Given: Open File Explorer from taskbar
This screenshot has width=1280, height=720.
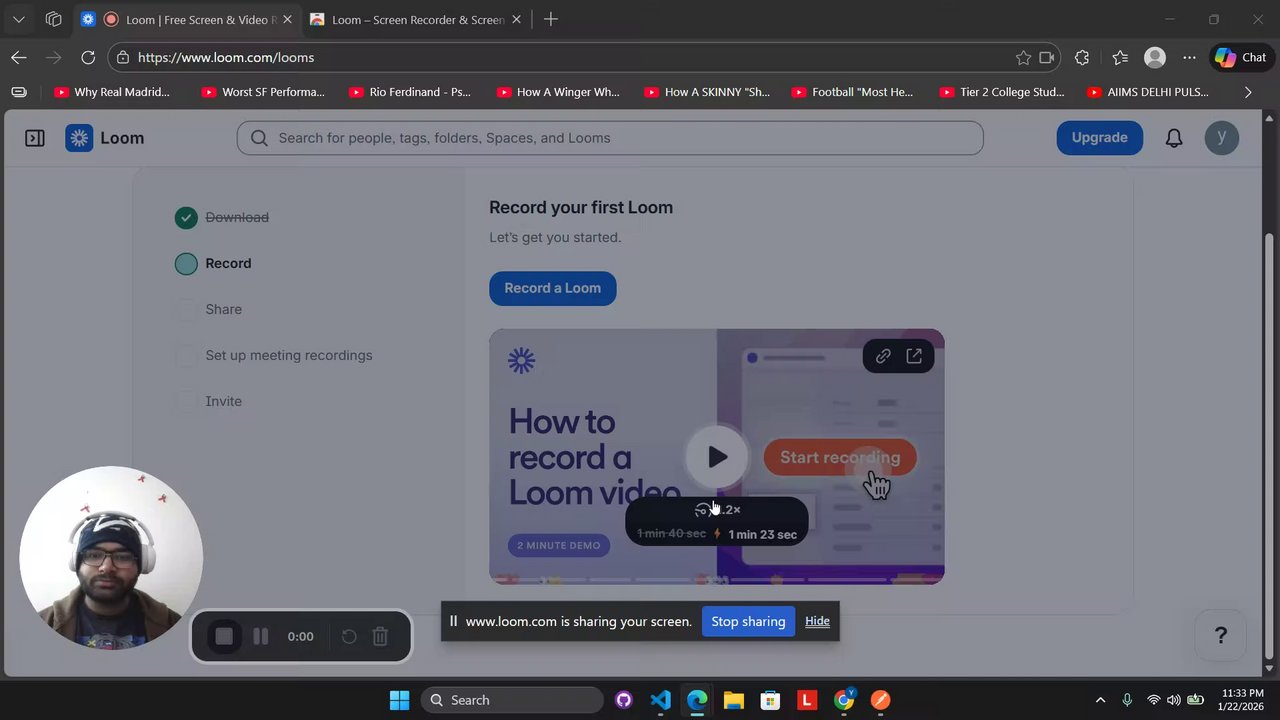Looking at the screenshot, I should [x=733, y=700].
